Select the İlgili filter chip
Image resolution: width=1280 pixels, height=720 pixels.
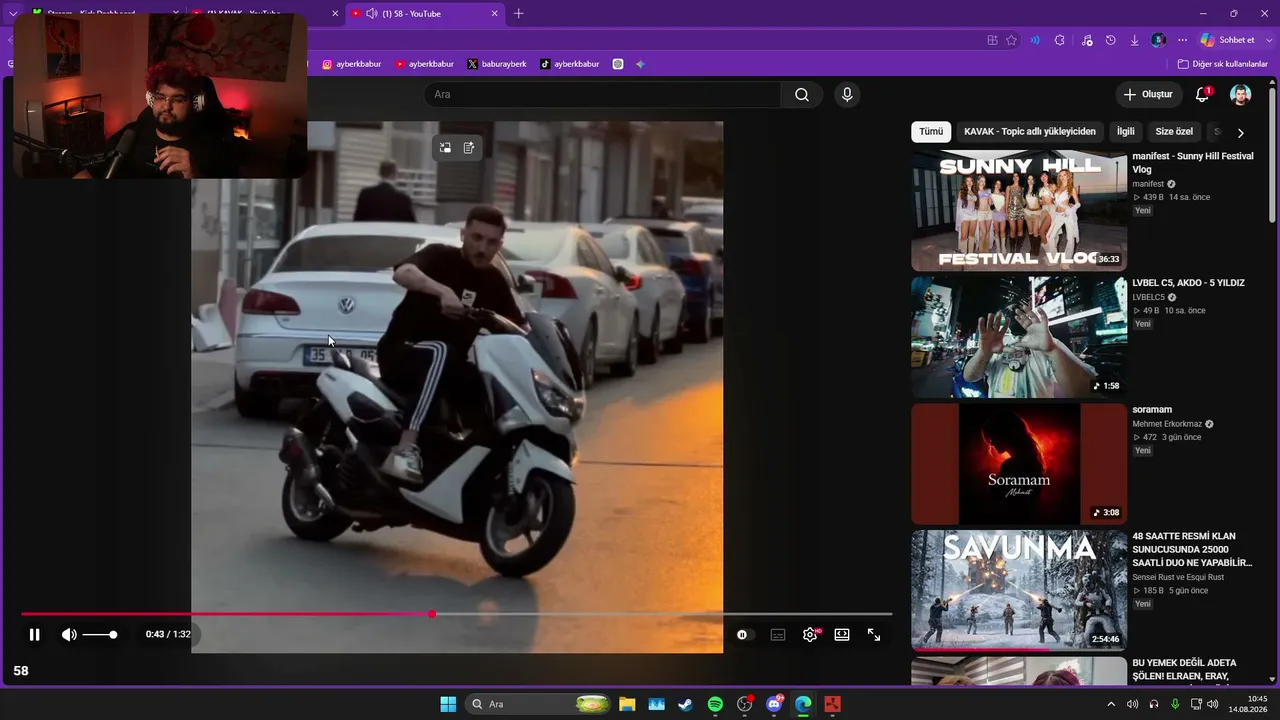1126,132
